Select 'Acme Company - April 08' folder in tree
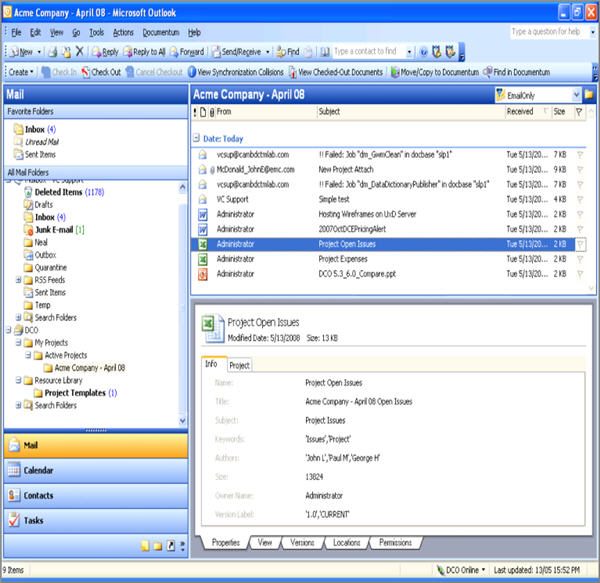Screen dimensions: 600x583 coord(85,368)
